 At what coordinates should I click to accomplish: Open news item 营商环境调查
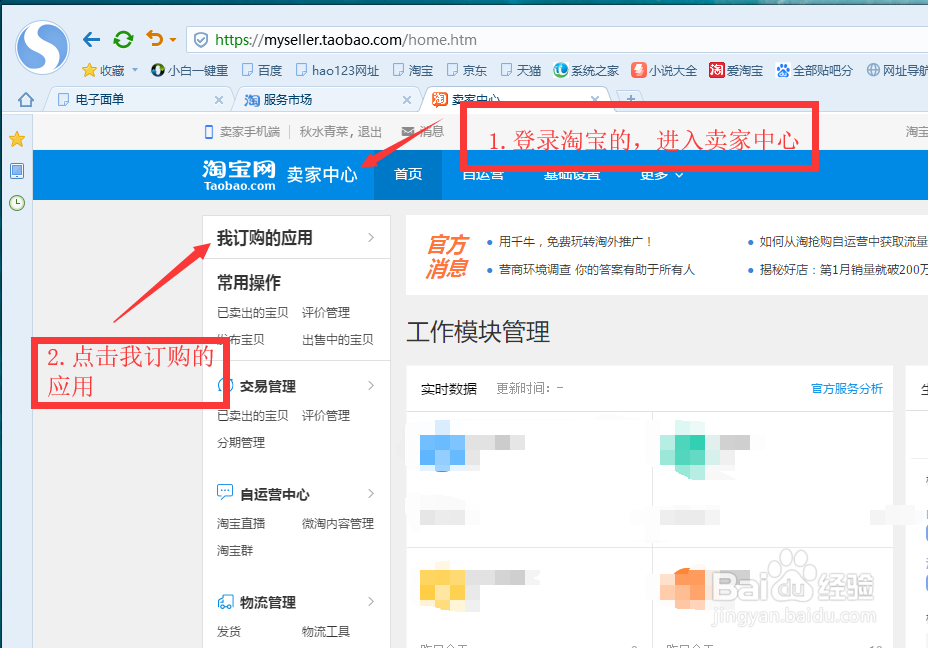click(597, 269)
